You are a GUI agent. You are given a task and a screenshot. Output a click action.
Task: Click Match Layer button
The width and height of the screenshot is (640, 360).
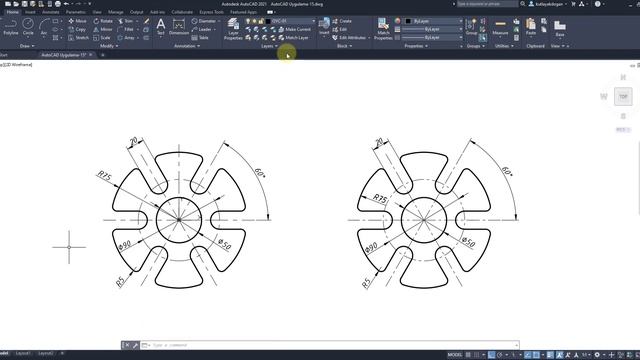(x=293, y=38)
